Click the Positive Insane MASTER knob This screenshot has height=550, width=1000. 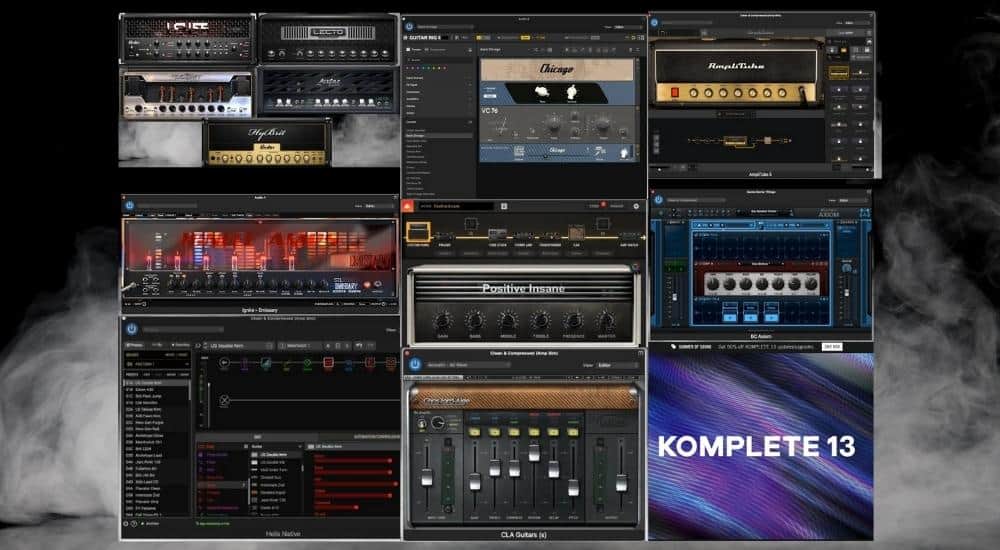click(606, 320)
